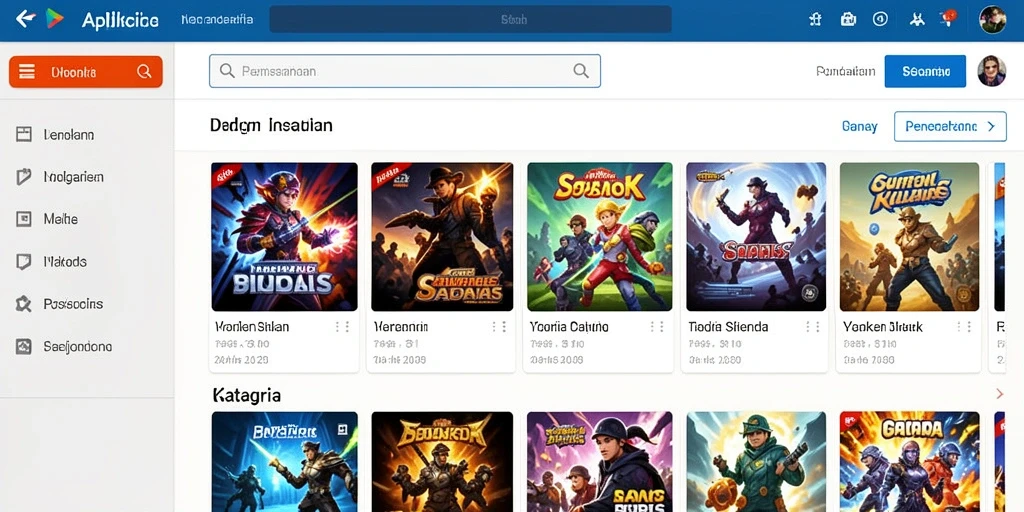Open Nlakods sidebar icon
Screen dimensions: 1024x512
click(x=24, y=262)
